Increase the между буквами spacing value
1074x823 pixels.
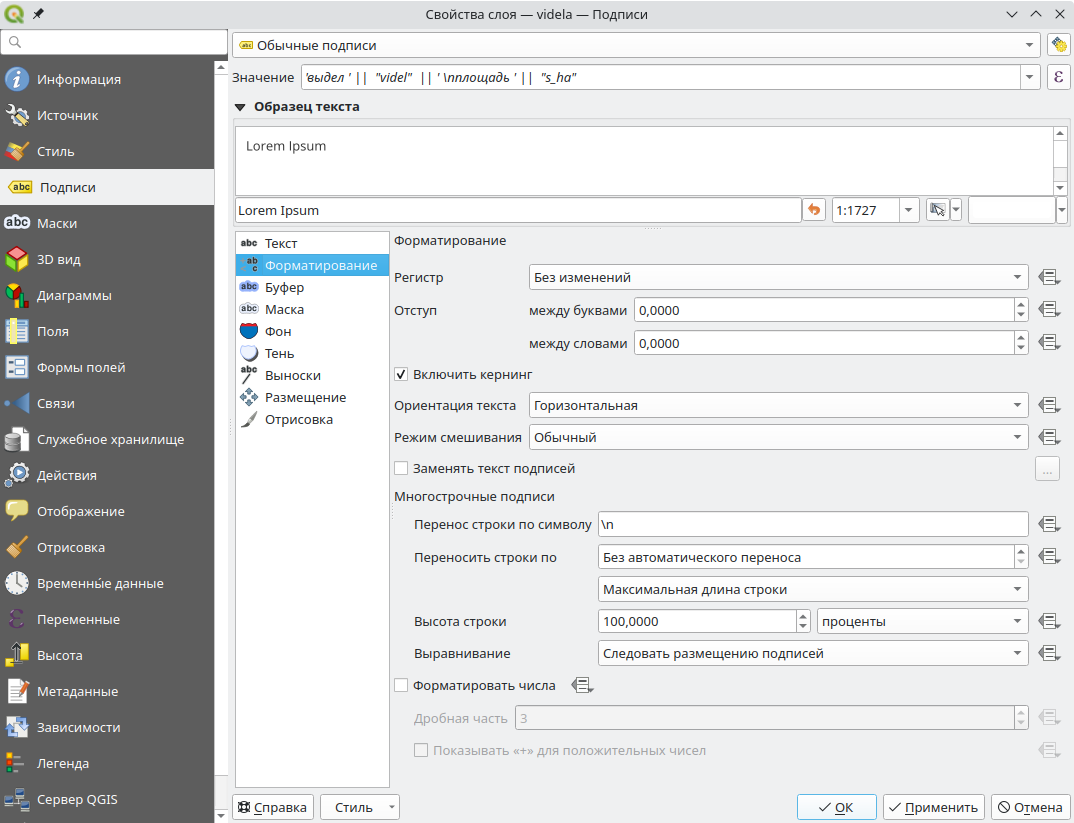[x=1021, y=305]
